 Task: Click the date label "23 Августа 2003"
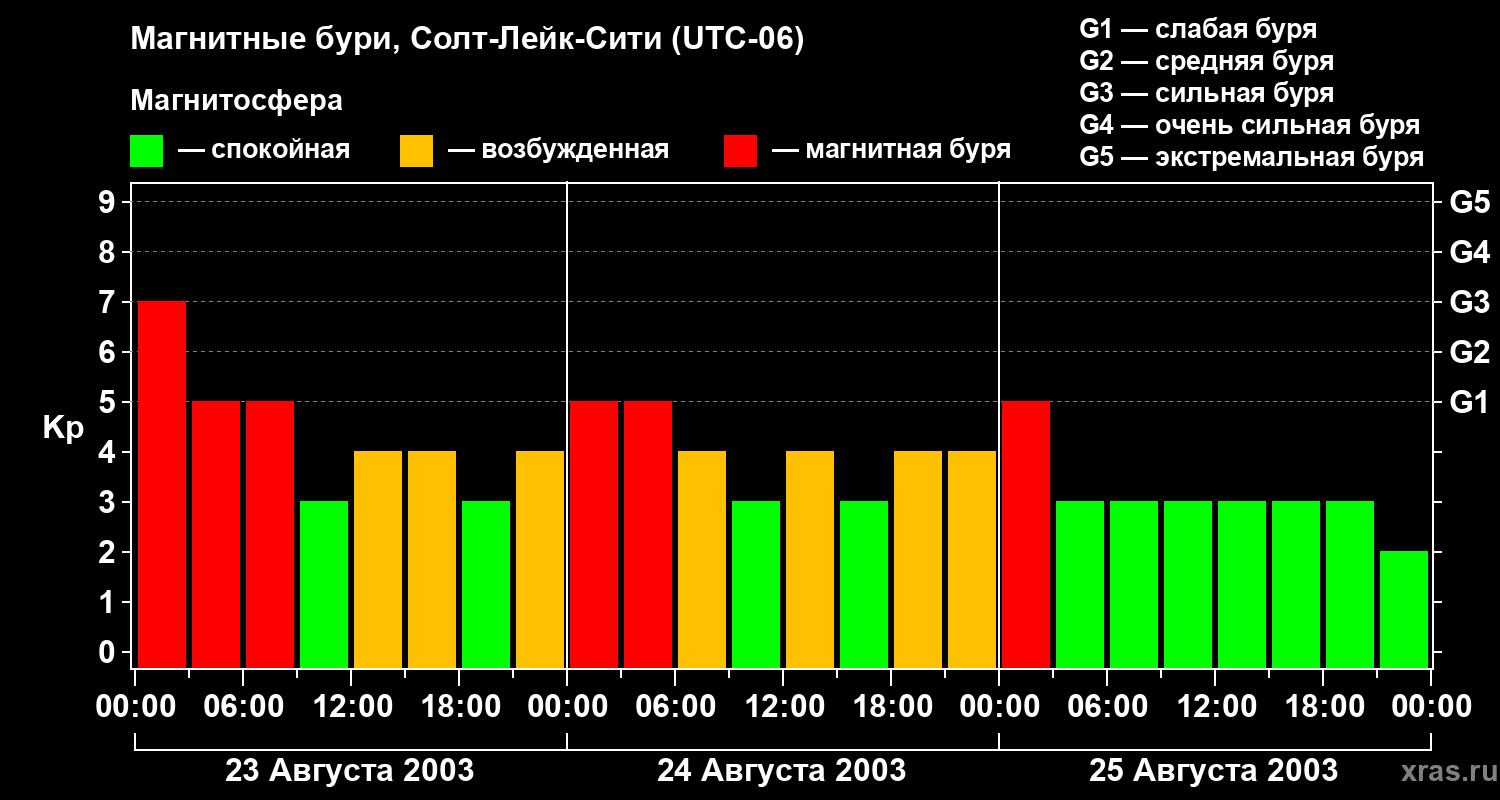350,771
